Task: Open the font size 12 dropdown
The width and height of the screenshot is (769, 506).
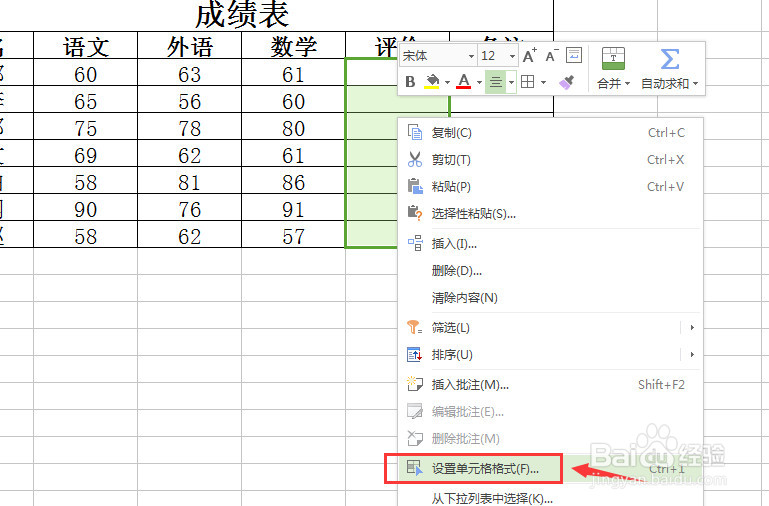Action: pyautogui.click(x=512, y=56)
